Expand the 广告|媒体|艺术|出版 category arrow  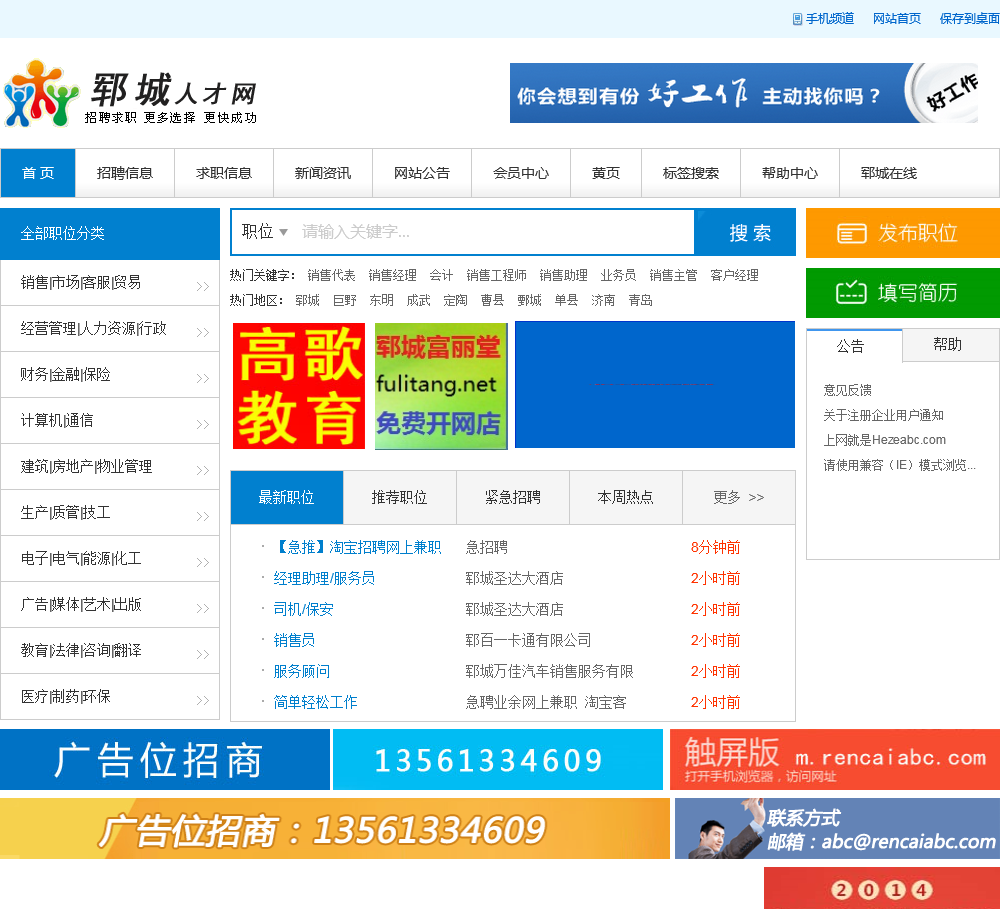tap(203, 608)
